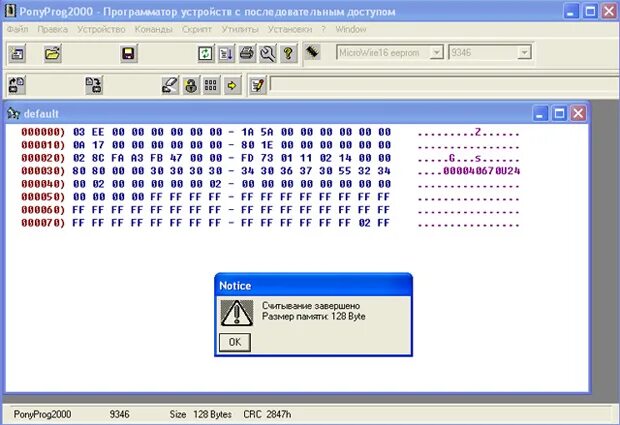Click the magnifier and wrench setup icon
Viewport: 620px width, 425px height.
pos(268,53)
